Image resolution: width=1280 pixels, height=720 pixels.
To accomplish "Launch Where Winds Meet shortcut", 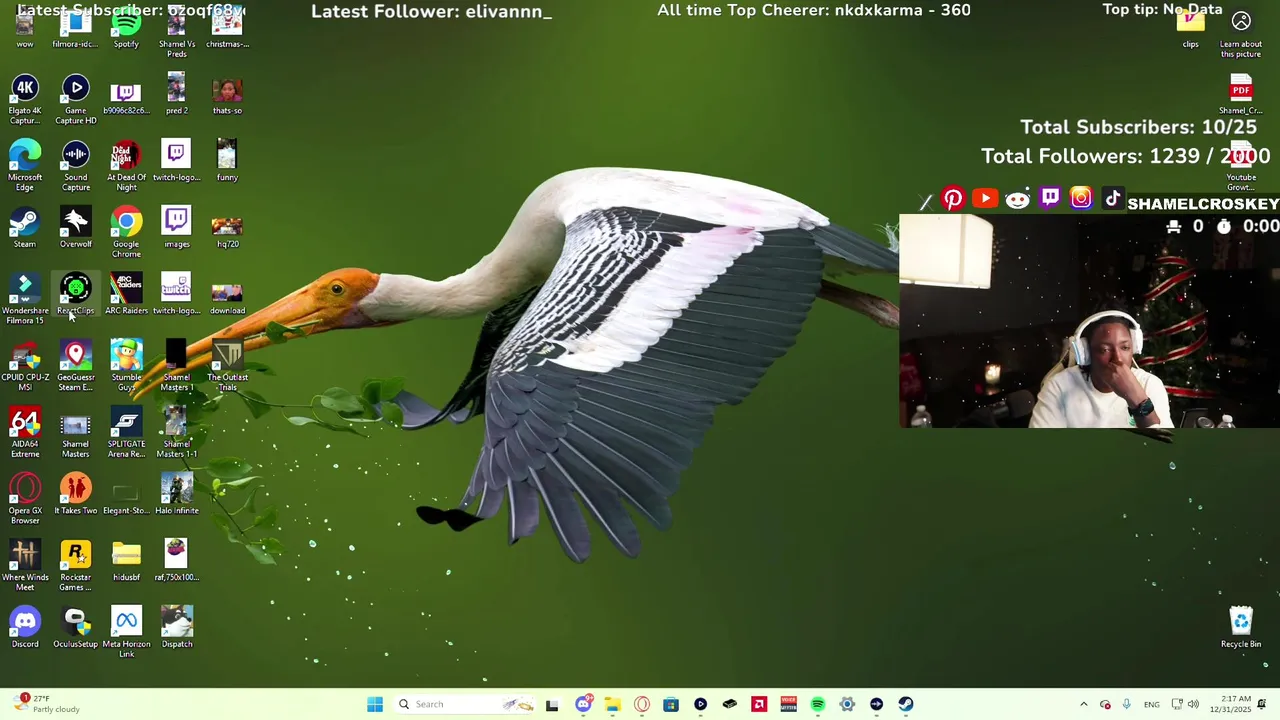I will pyautogui.click(x=25, y=566).
